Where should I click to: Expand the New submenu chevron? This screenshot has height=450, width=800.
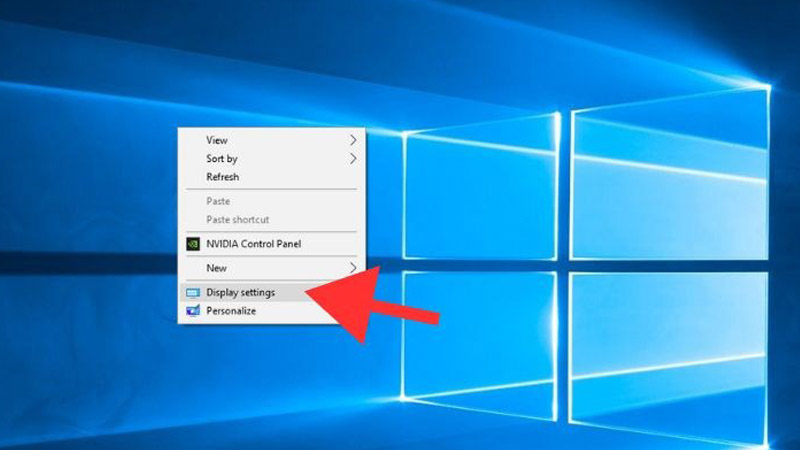[353, 268]
